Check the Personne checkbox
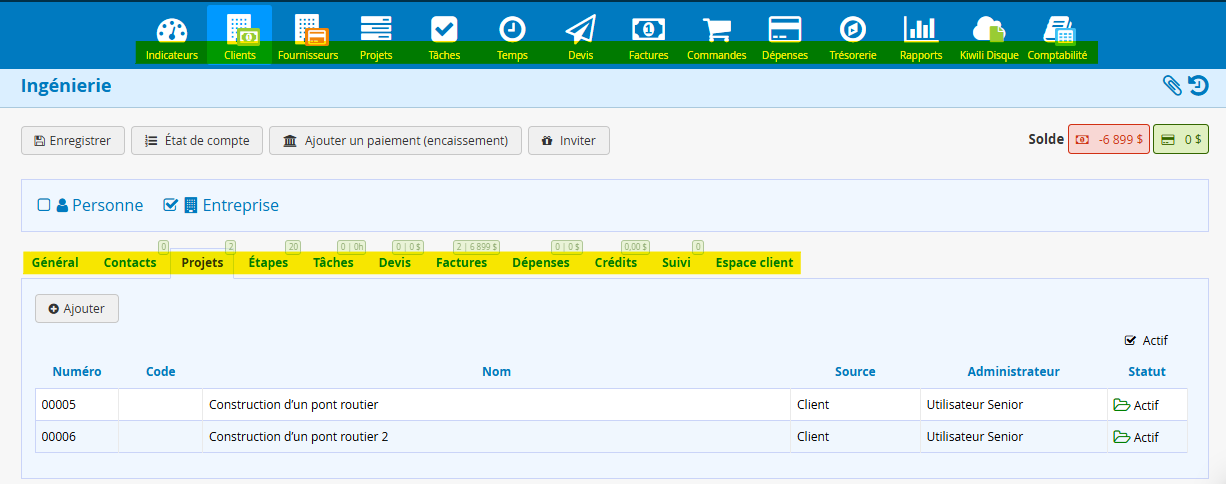 point(44,205)
